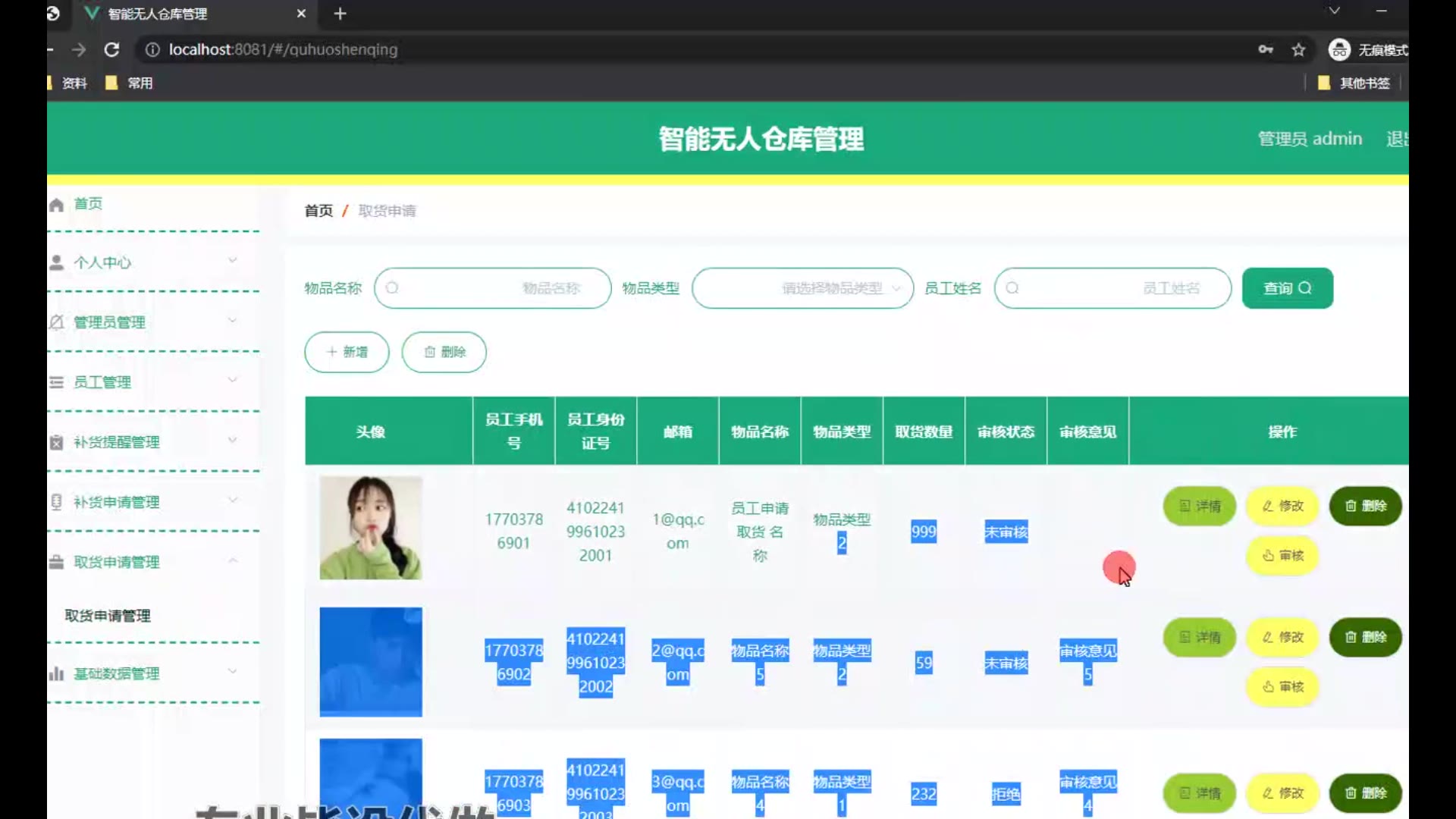Click 审核 button in first row

click(1282, 556)
